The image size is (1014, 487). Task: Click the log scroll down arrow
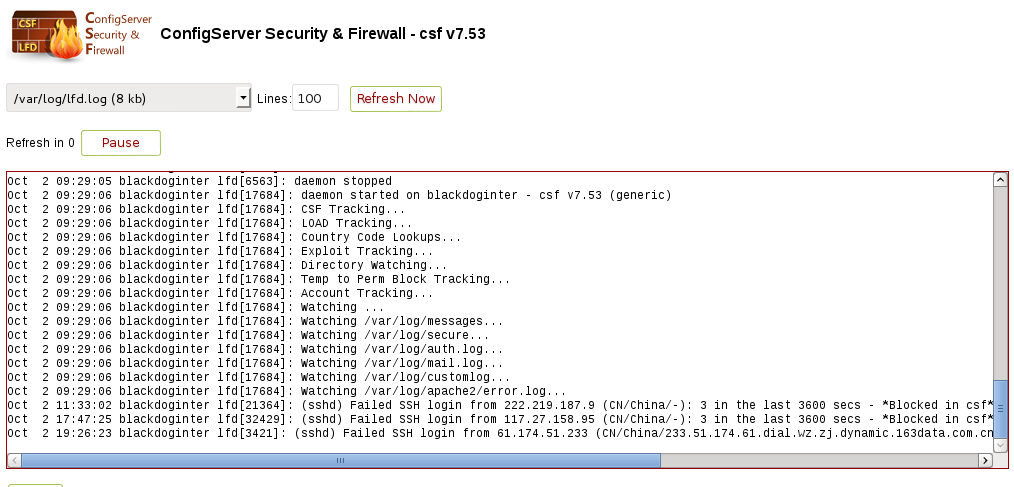1000,445
